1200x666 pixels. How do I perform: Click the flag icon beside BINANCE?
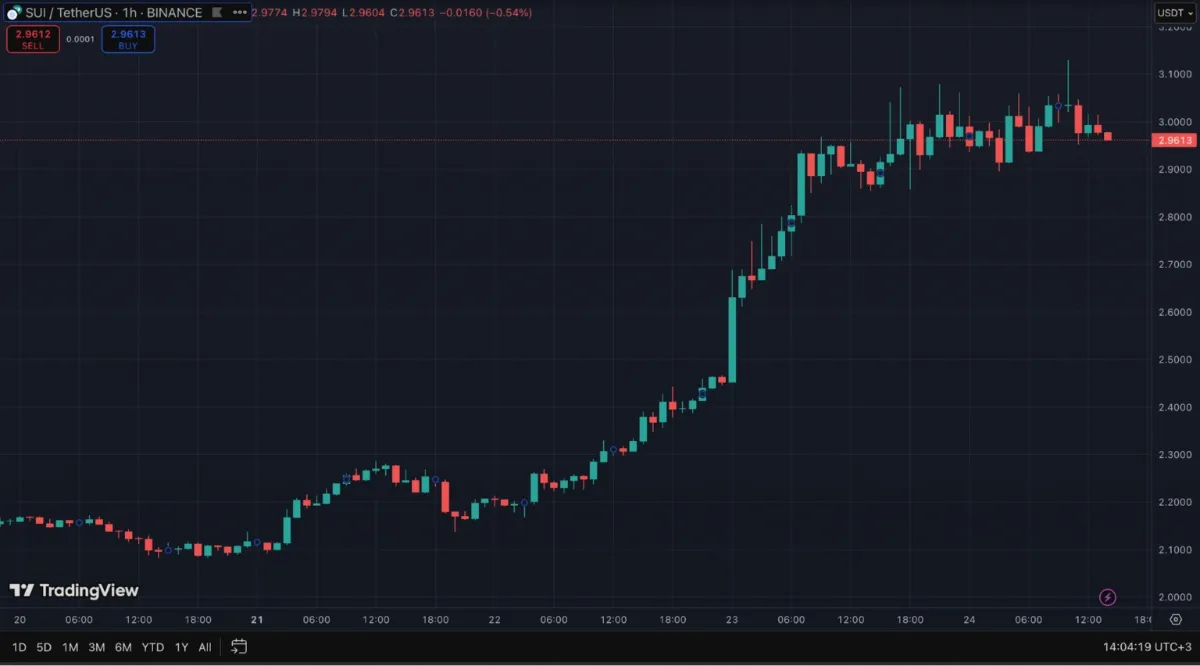[x=217, y=13]
